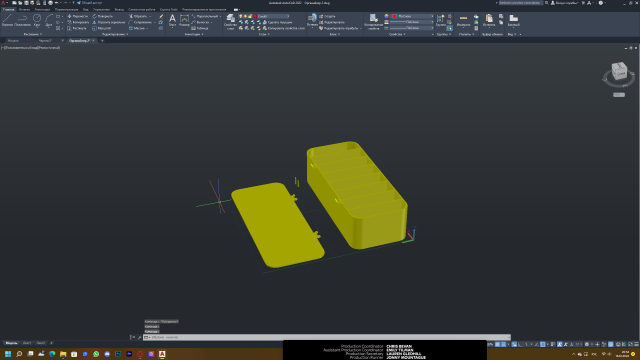
Task: Click the Leader (Выноска) tool
Action: click(x=202, y=22)
